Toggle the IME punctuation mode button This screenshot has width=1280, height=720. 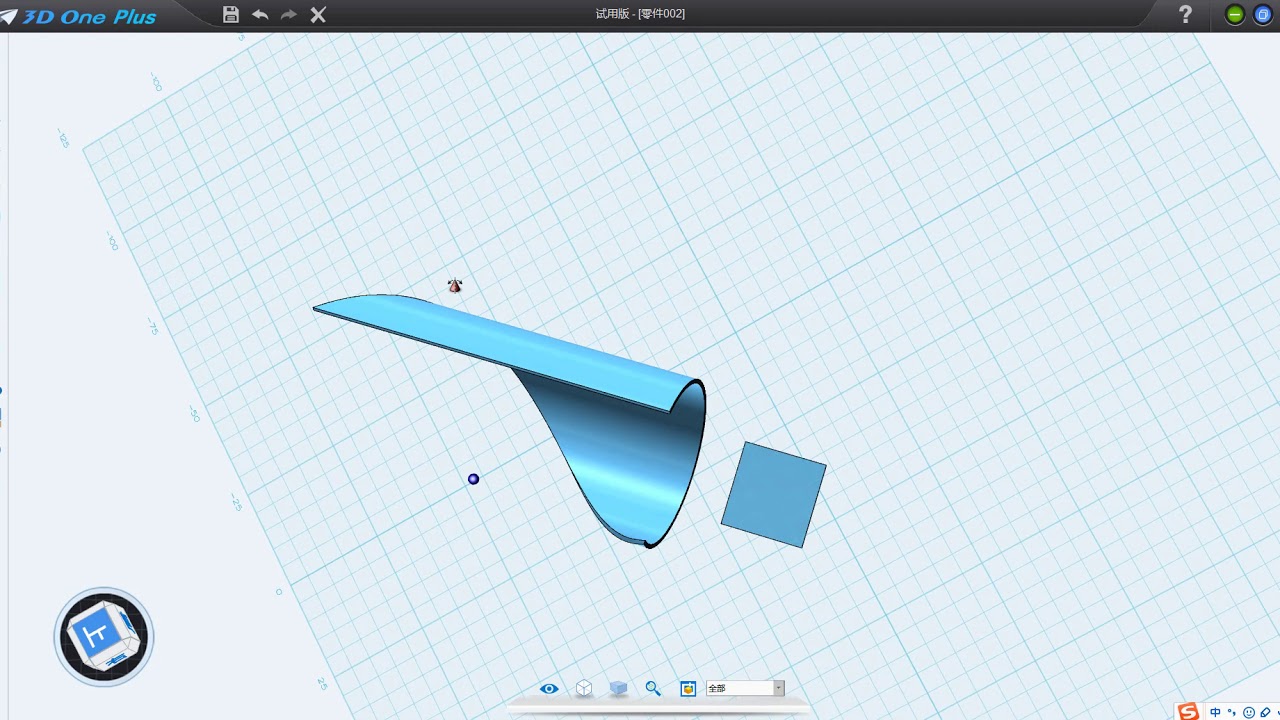click(1232, 712)
